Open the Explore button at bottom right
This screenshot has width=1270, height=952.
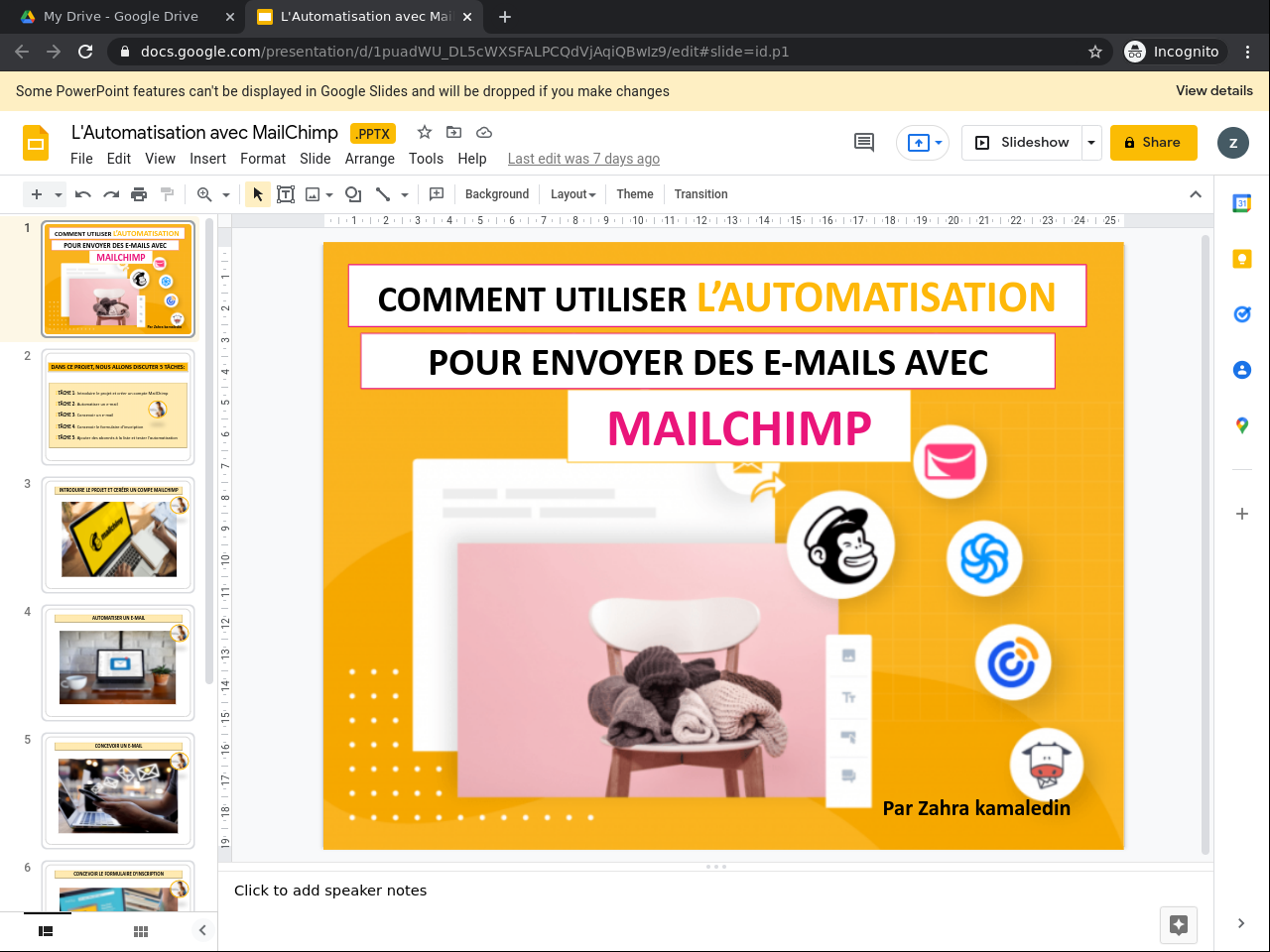[x=1179, y=925]
